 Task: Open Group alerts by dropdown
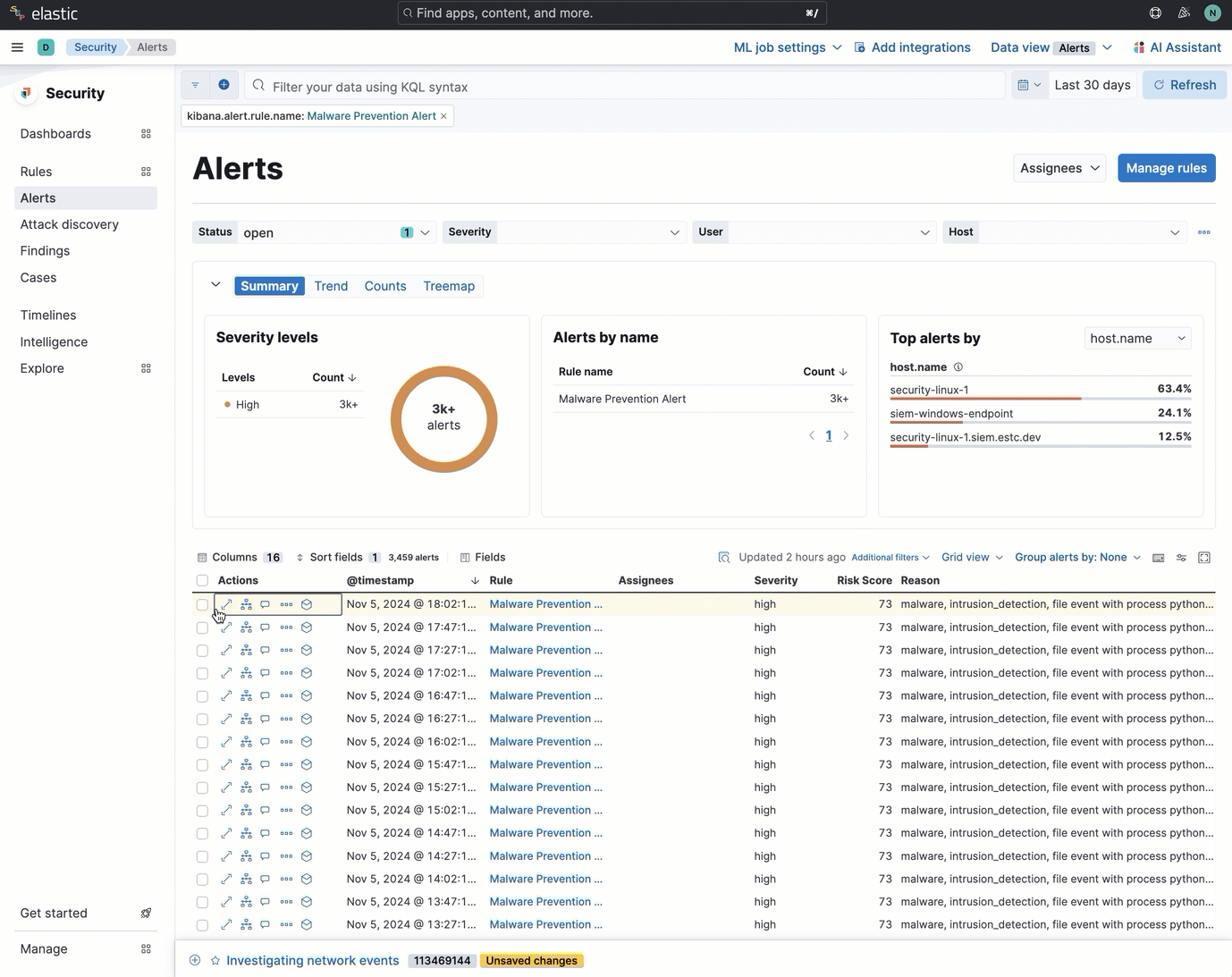tap(1077, 558)
